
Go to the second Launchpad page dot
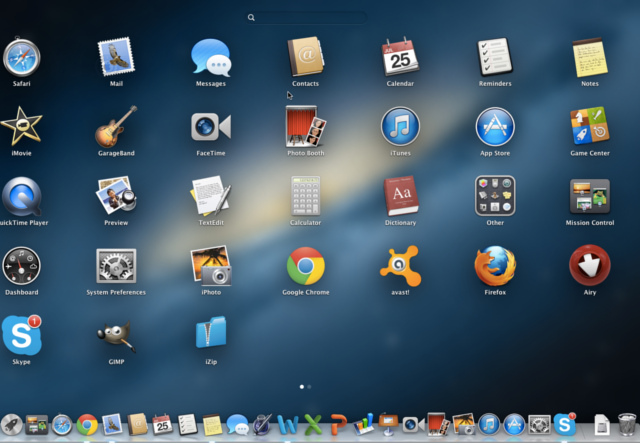click(309, 386)
